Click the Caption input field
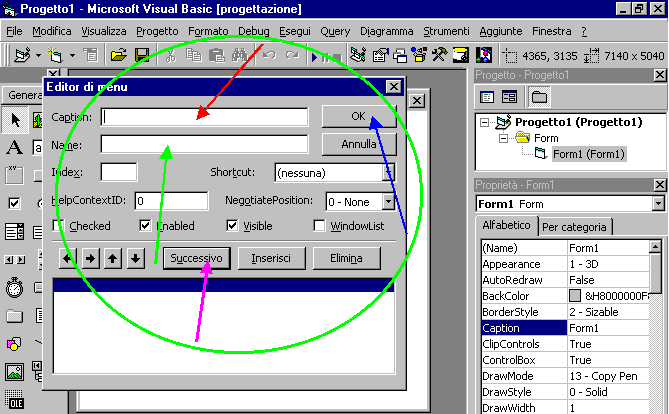Screen dimensions: 669x414 [x=204, y=117]
